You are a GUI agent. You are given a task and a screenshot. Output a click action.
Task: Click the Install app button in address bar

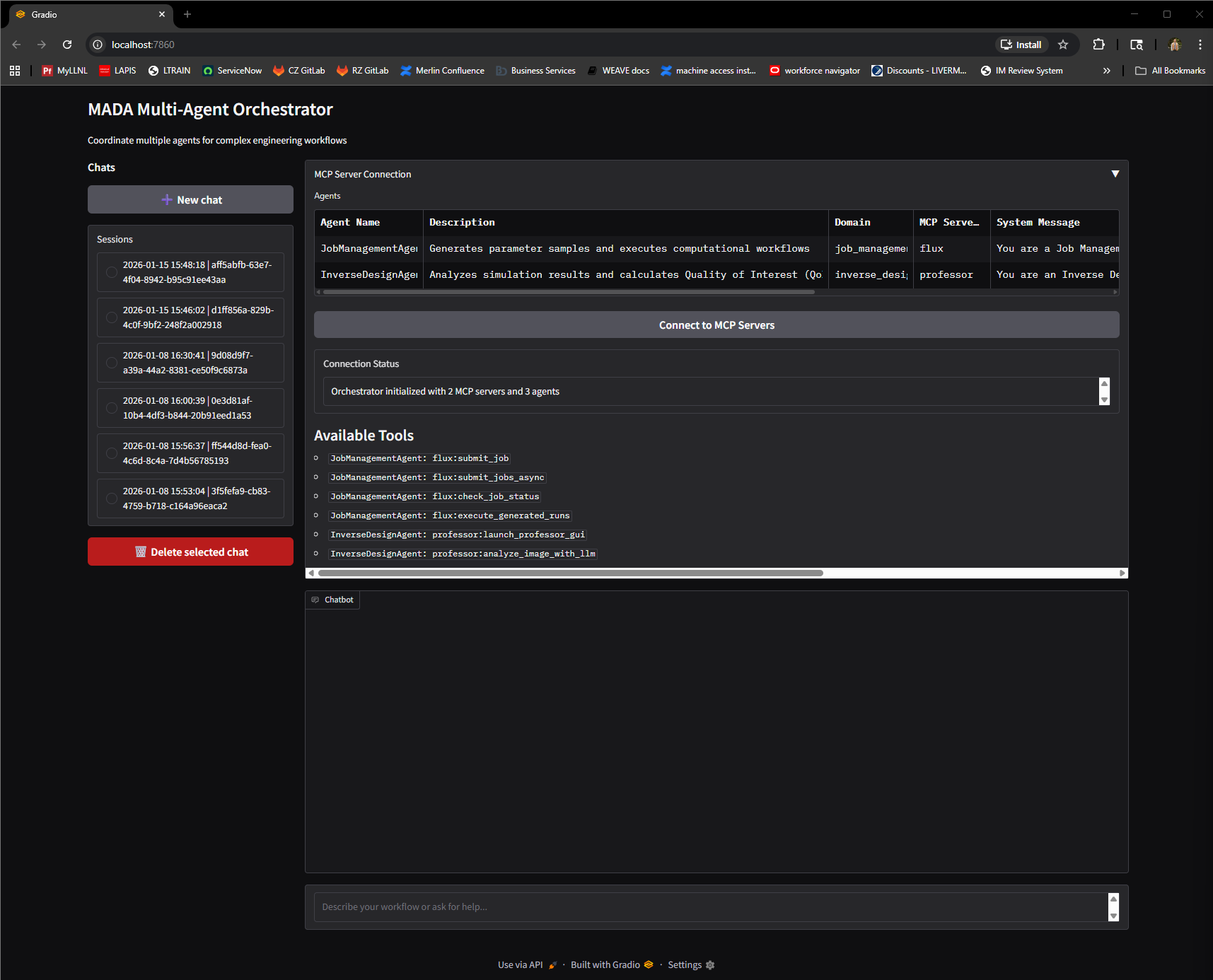1021,45
